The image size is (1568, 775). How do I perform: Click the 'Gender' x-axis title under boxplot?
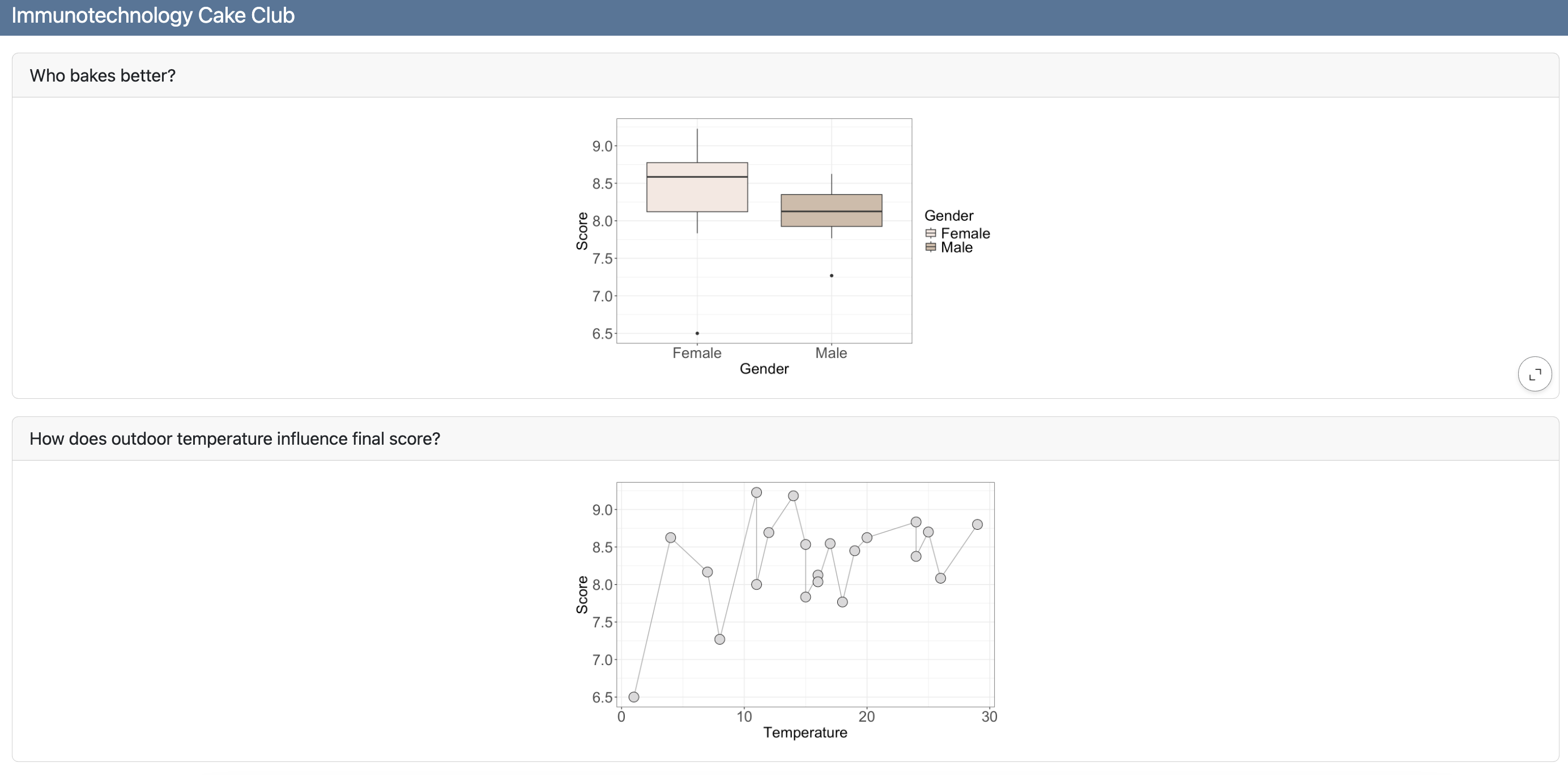tap(764, 369)
